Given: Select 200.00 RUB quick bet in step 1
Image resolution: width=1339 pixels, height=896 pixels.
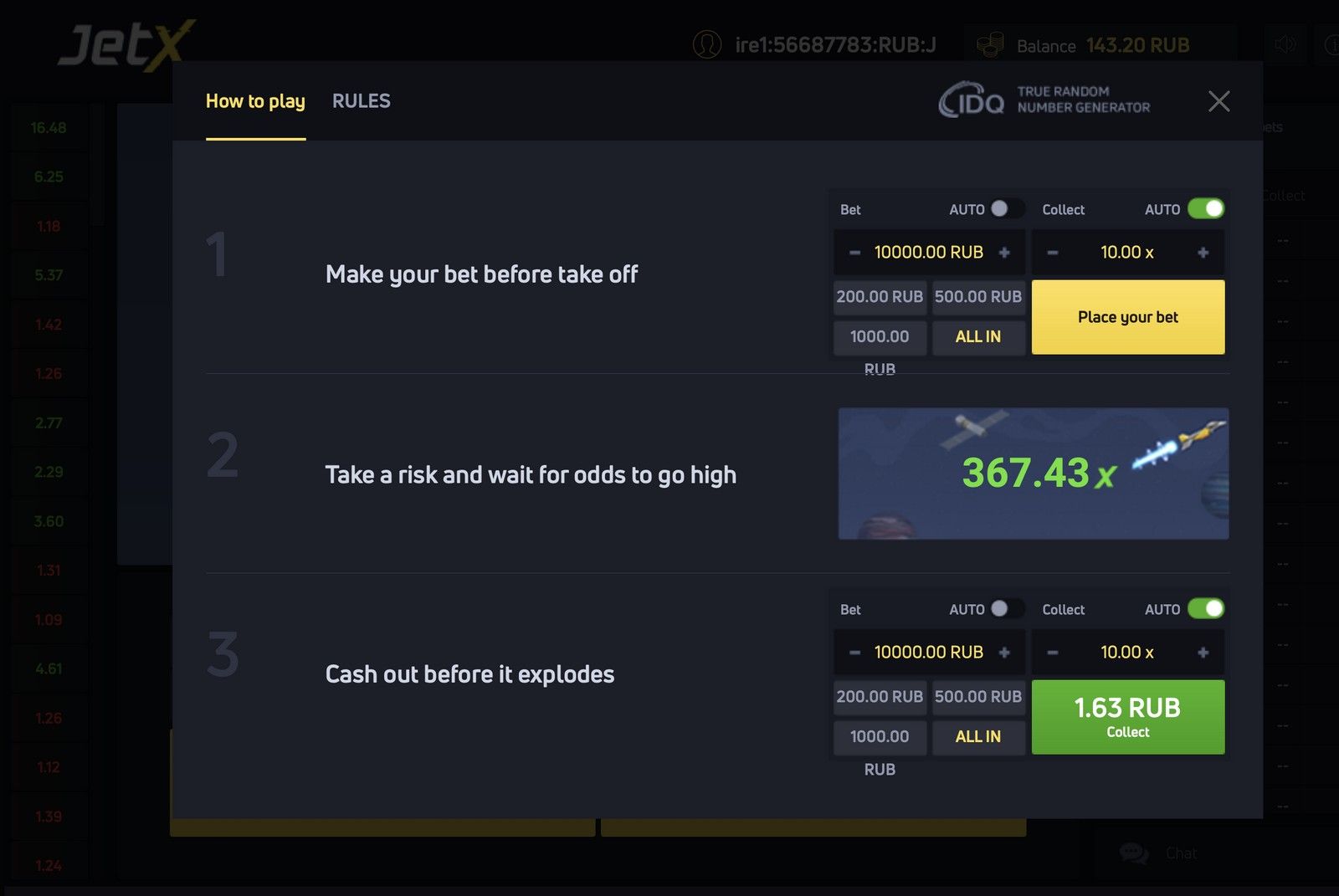Looking at the screenshot, I should (x=880, y=297).
